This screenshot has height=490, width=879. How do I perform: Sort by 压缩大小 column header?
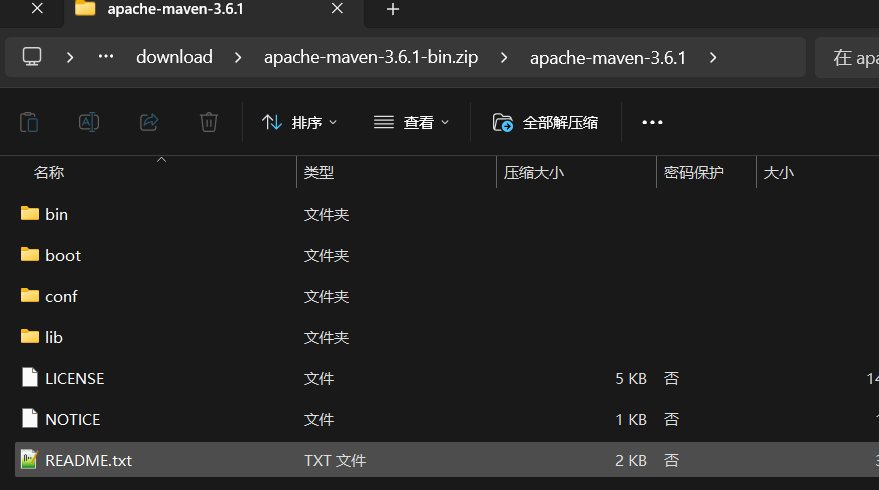(534, 173)
